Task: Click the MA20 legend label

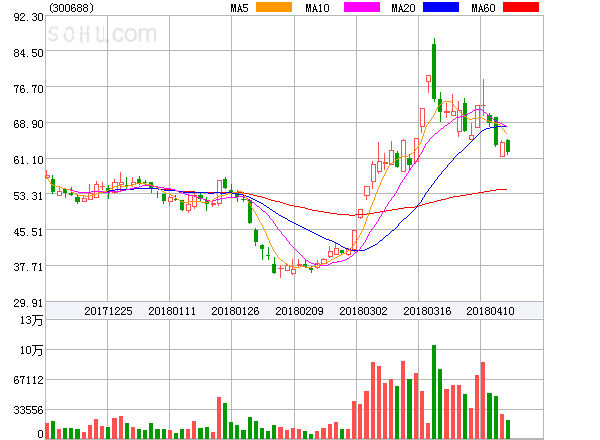Action: pyautogui.click(x=403, y=8)
